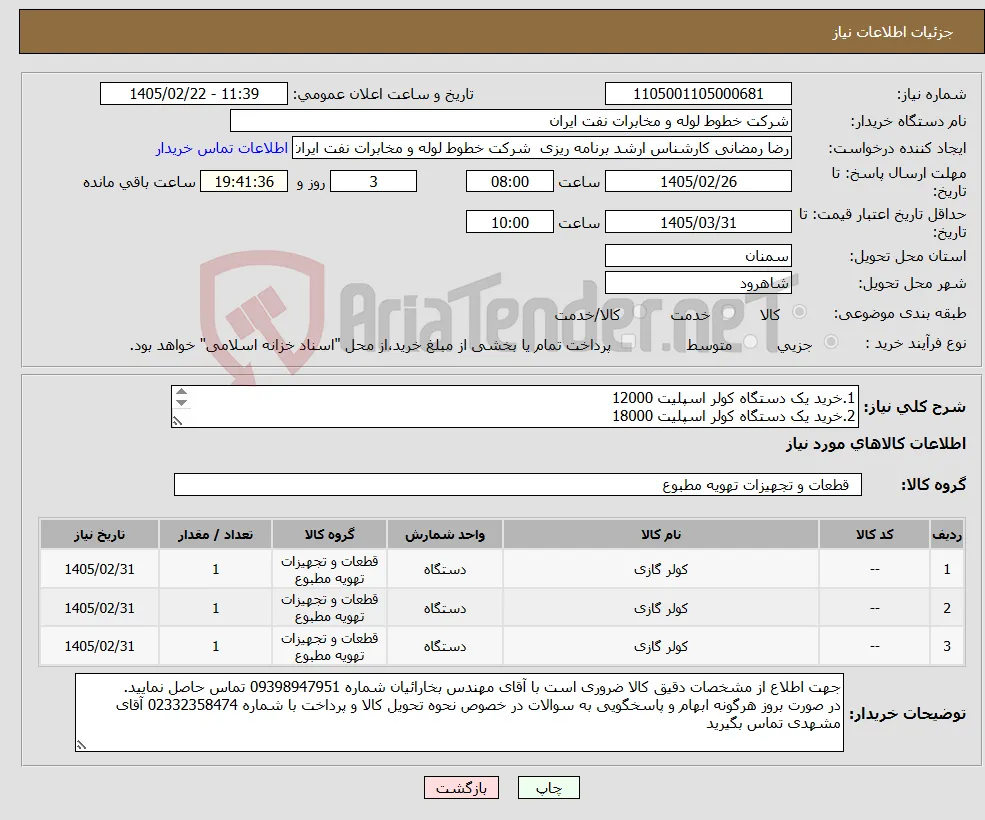Click the buyer notes text area

pyautogui.click(x=459, y=713)
